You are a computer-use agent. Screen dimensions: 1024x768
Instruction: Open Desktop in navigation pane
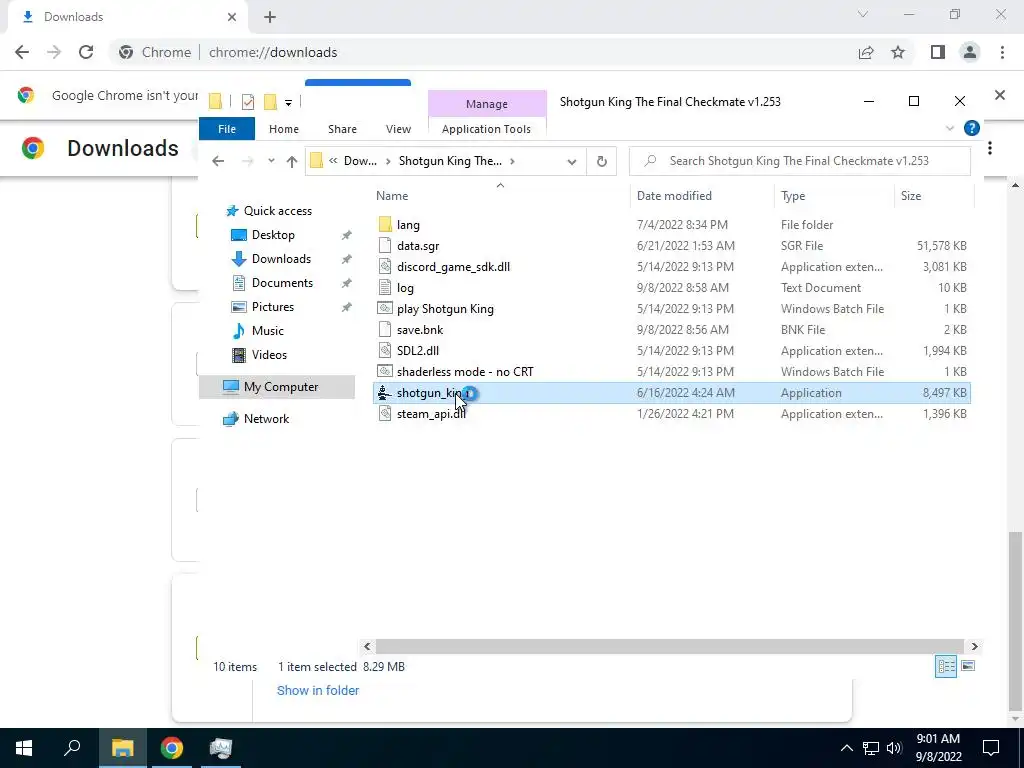273,234
